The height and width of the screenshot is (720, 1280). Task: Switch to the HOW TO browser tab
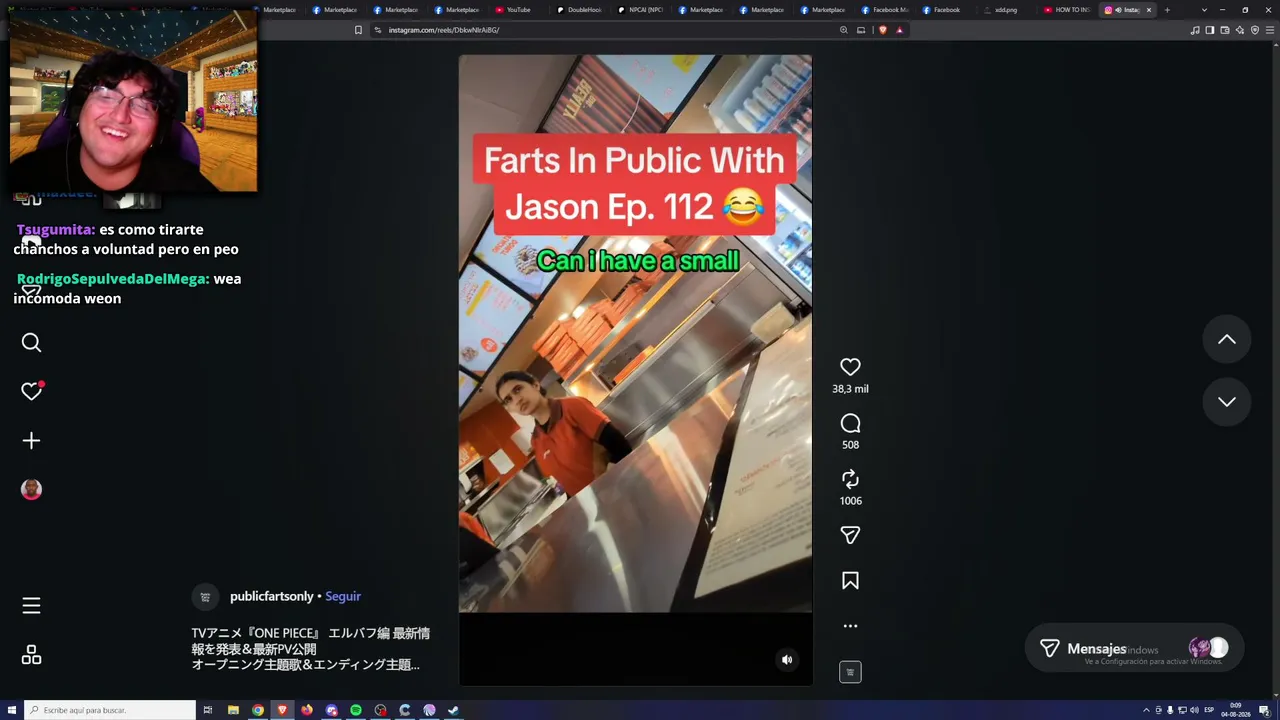[x=1067, y=10]
